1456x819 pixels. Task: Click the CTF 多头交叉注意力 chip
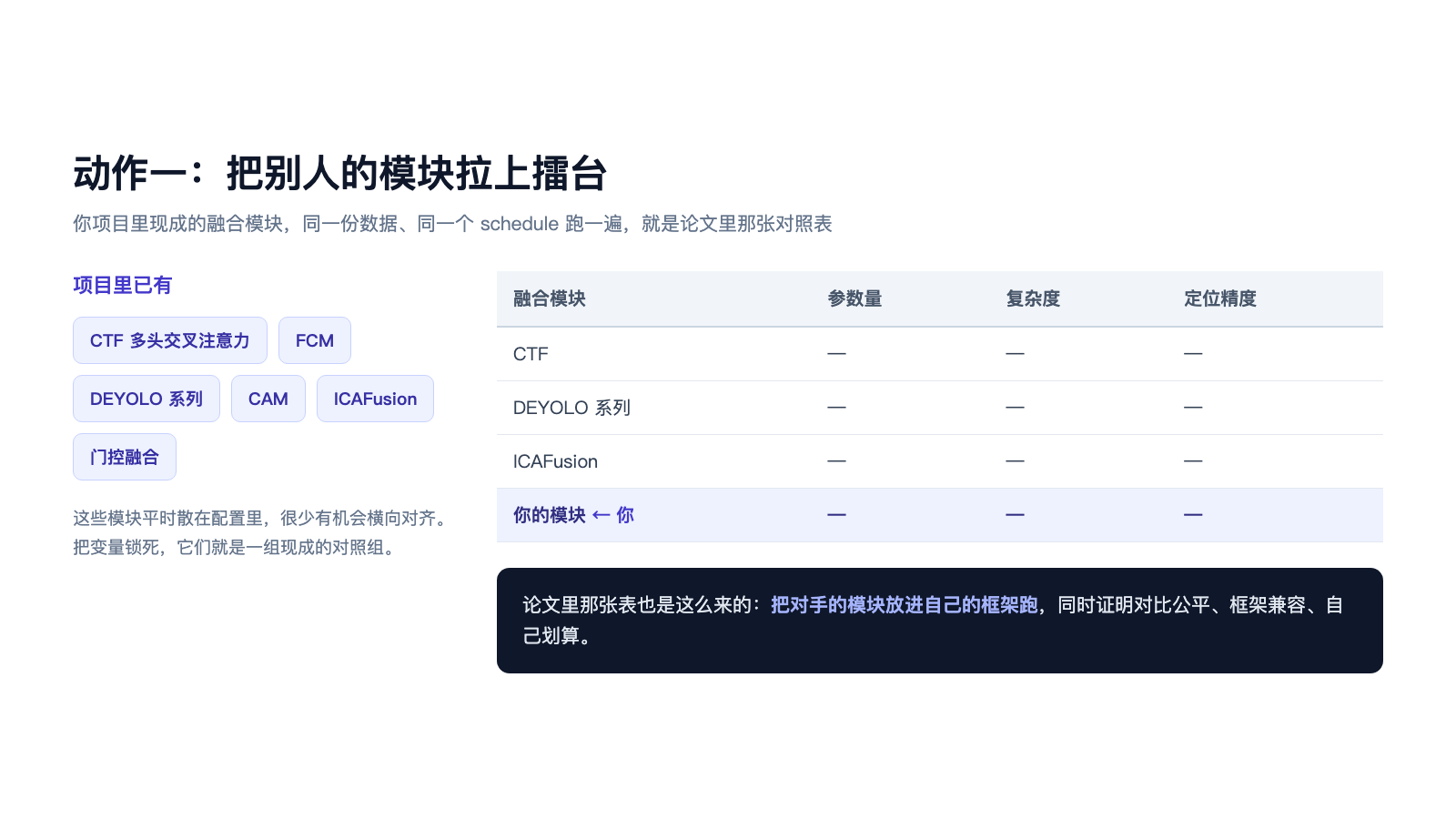170,340
